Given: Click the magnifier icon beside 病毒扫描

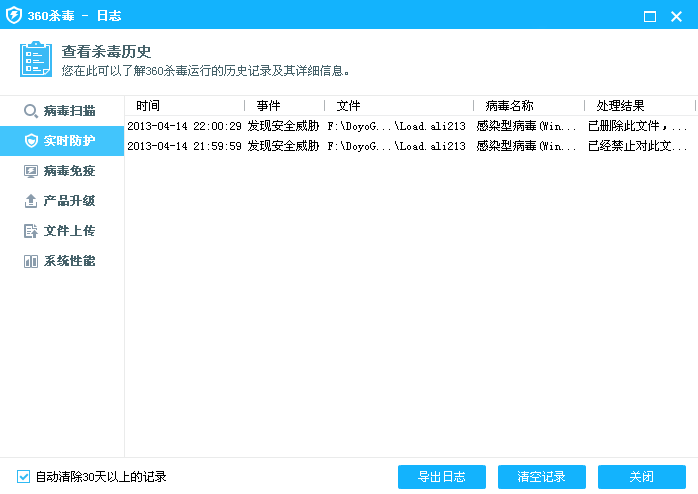Looking at the screenshot, I should [x=31, y=111].
